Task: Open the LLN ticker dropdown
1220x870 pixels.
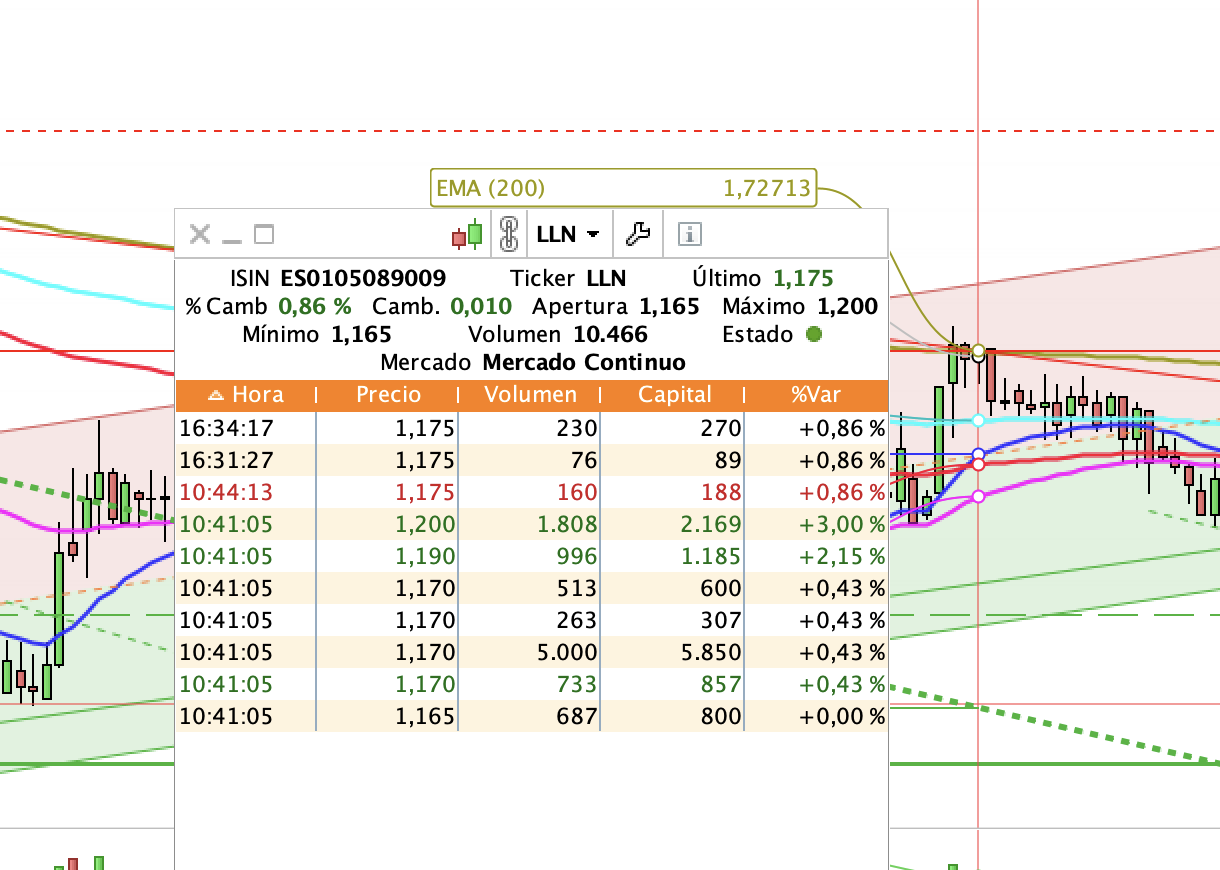Action: [x=567, y=233]
